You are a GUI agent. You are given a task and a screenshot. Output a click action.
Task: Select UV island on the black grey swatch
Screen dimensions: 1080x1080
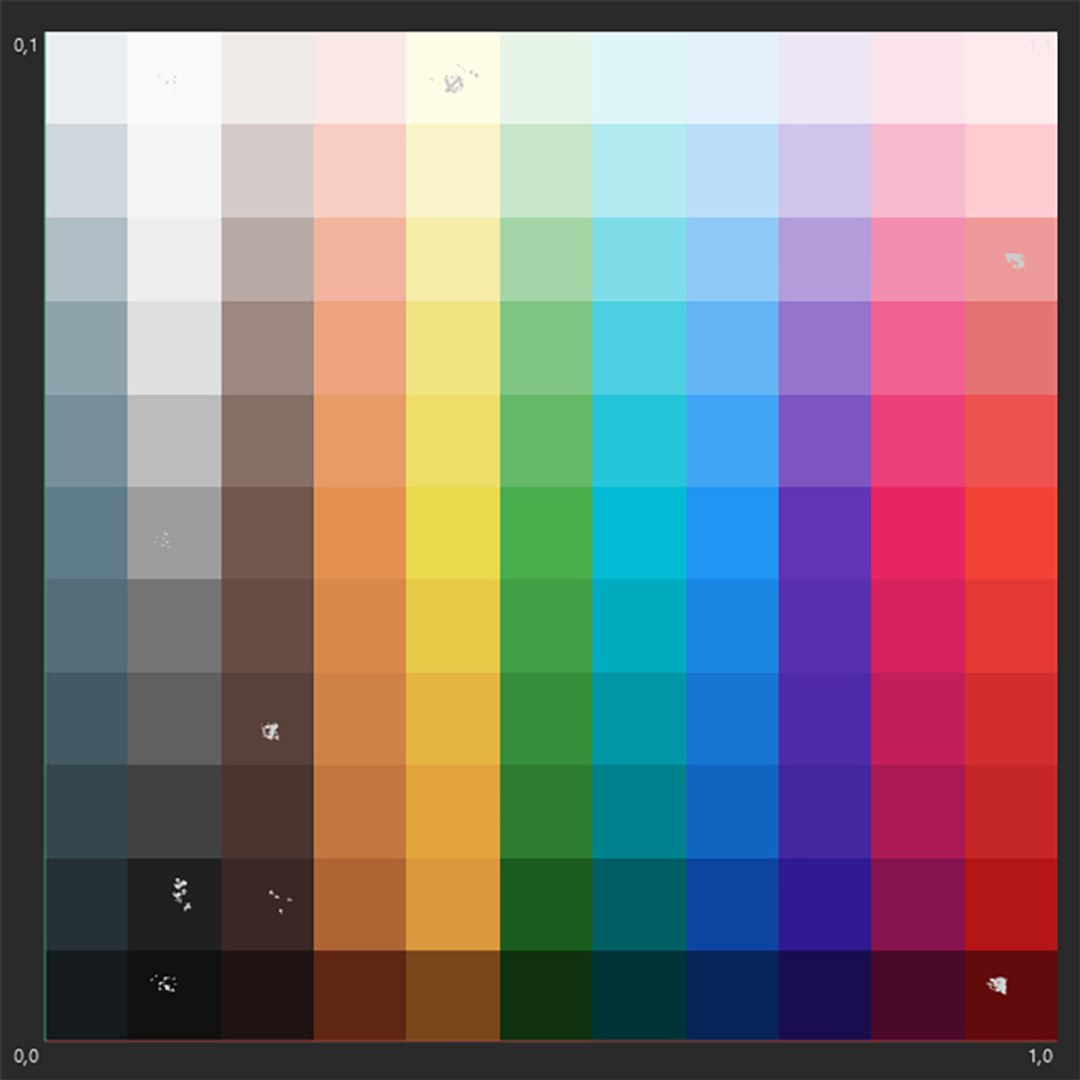(164, 984)
